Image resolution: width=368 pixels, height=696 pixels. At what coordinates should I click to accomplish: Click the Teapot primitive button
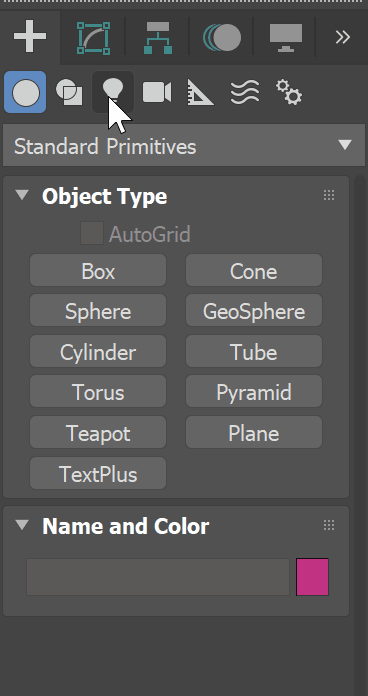click(x=98, y=432)
